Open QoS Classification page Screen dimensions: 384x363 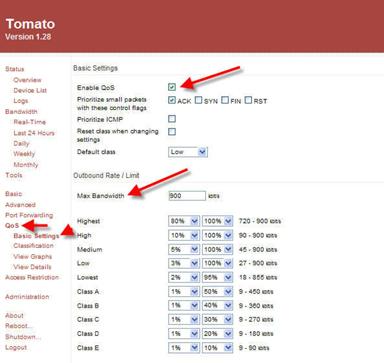click(x=33, y=246)
